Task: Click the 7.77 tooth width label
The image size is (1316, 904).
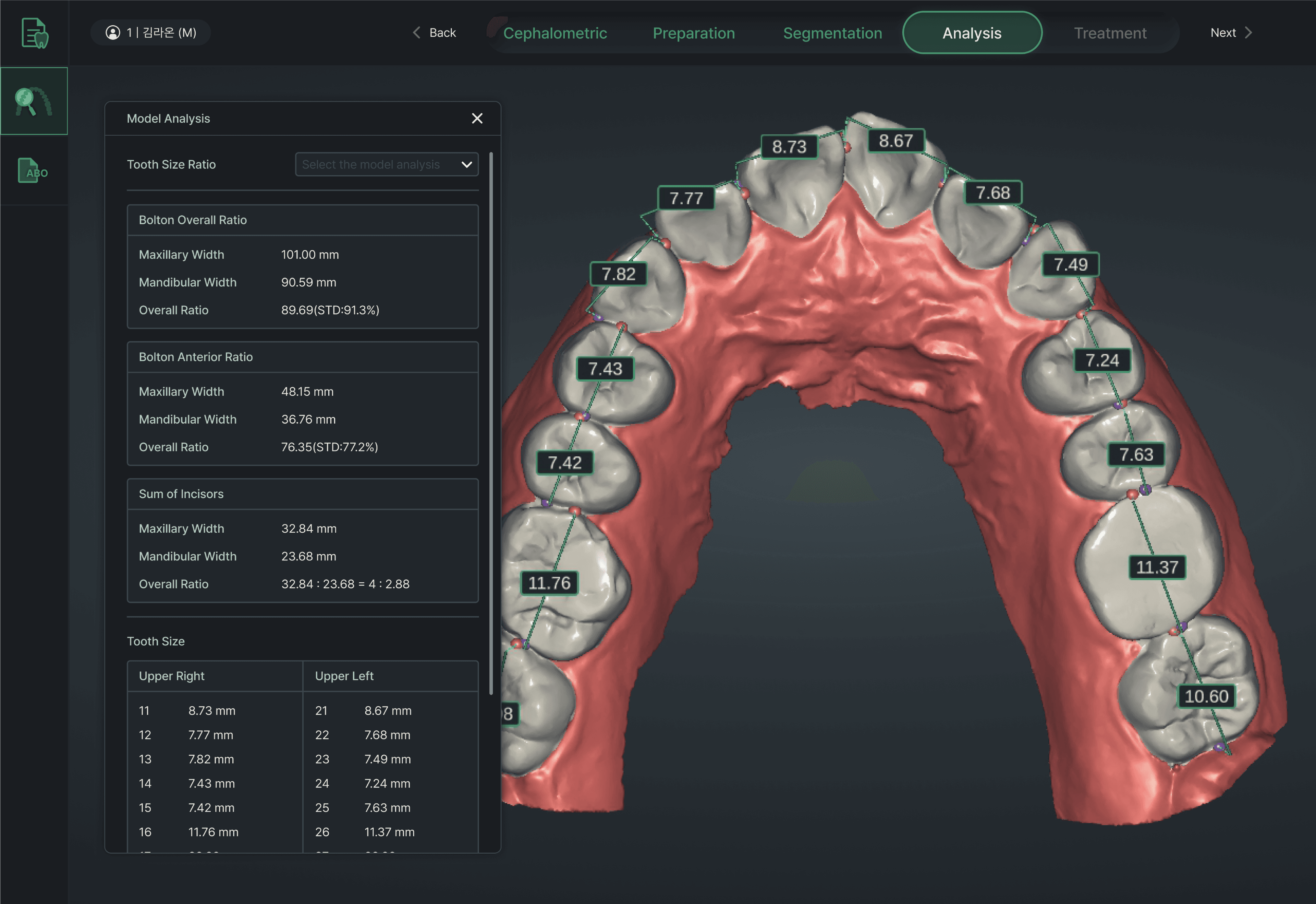Action: tap(686, 198)
